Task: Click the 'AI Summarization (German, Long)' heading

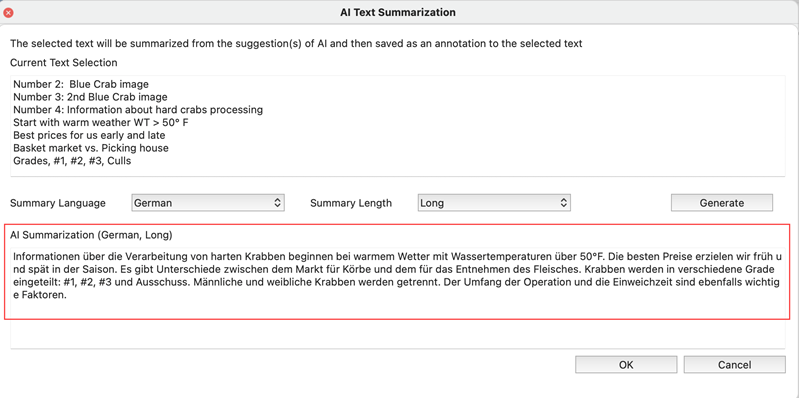Action: click(x=91, y=235)
